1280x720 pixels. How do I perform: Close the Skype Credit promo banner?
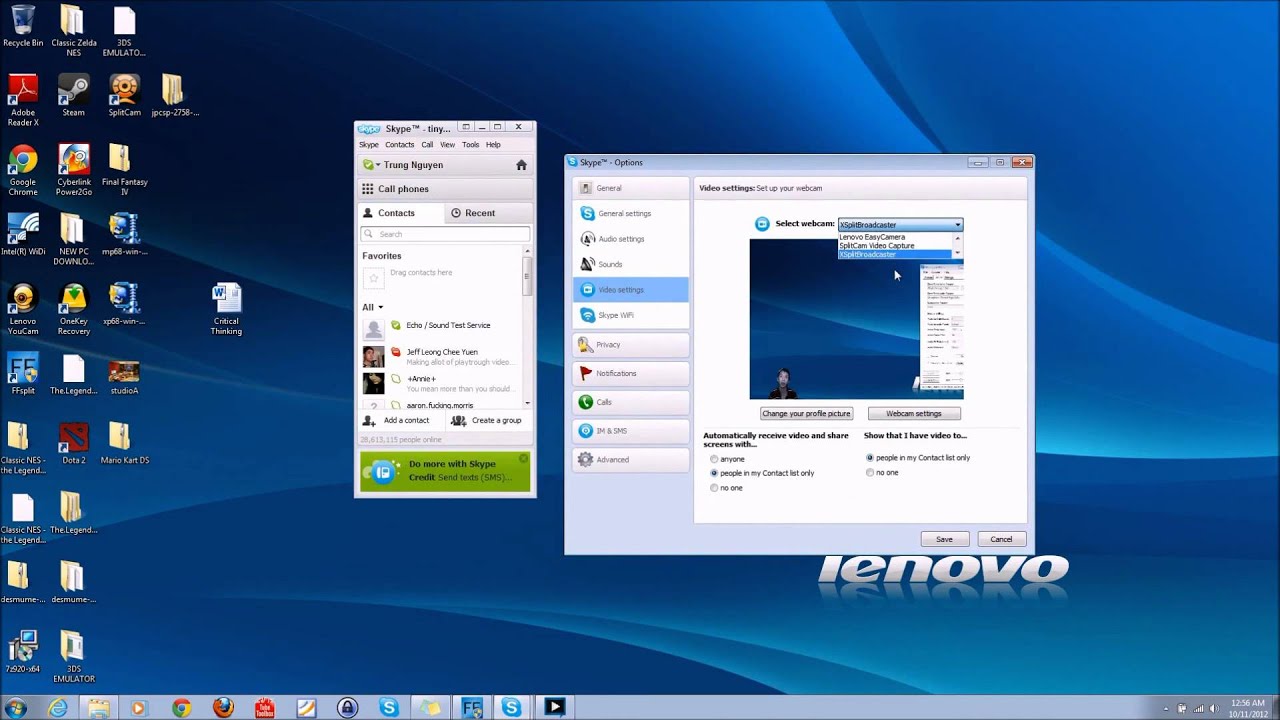pyautogui.click(x=523, y=459)
